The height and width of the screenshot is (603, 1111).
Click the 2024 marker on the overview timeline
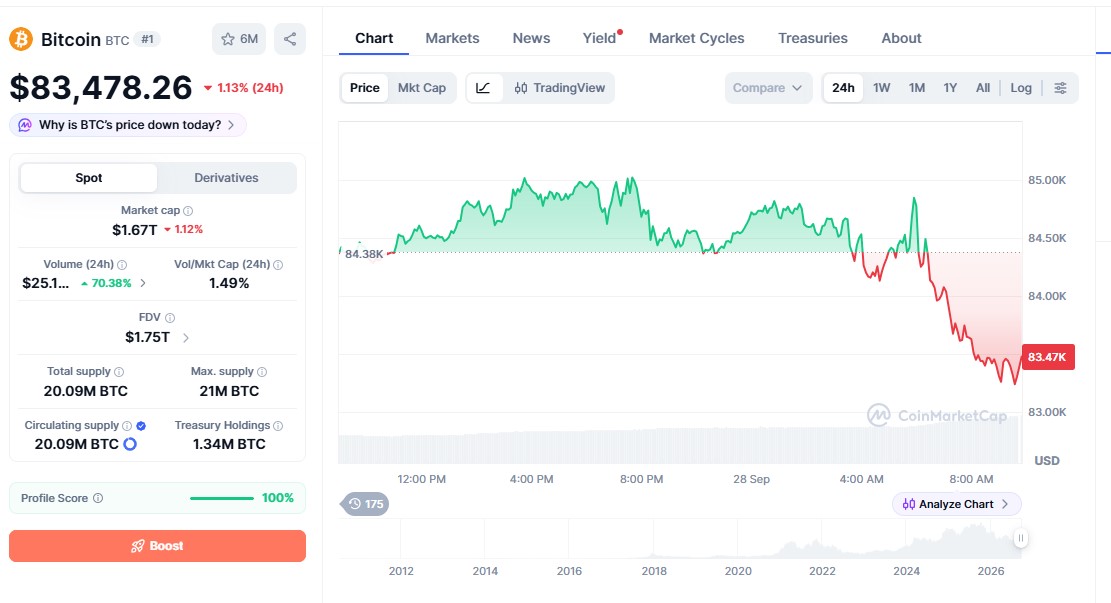[906, 571]
